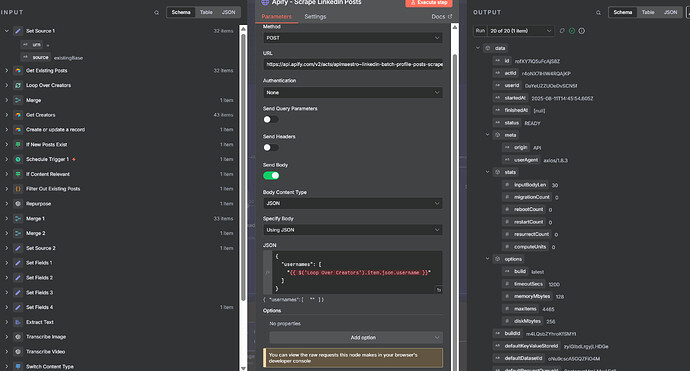Screen dimensions: 690x371
Task: Expand the Get Existing Posts node
Action: coord(7,70)
